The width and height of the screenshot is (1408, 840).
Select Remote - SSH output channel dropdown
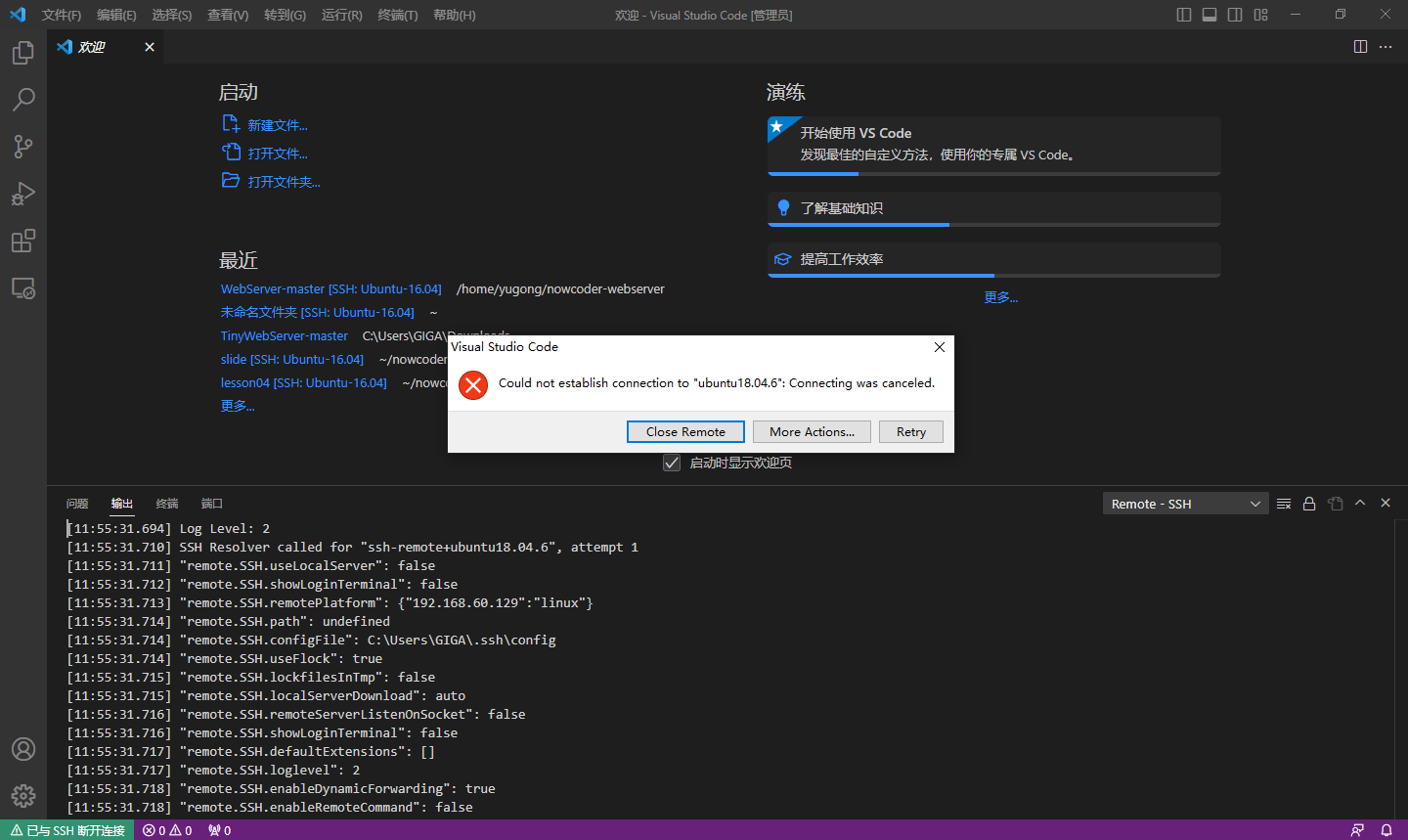[1185, 504]
